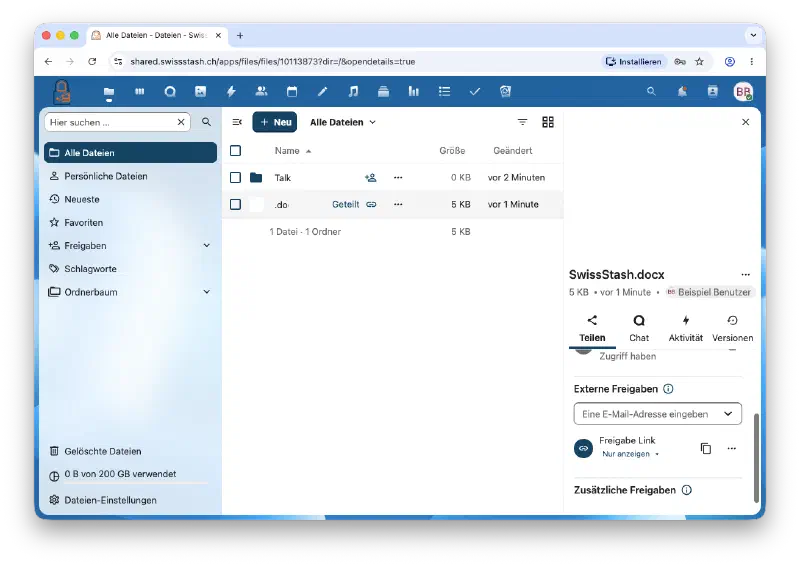The image size is (800, 565).
Task: Expand the Ordnerbaum sidebar section
Action: [x=207, y=292]
